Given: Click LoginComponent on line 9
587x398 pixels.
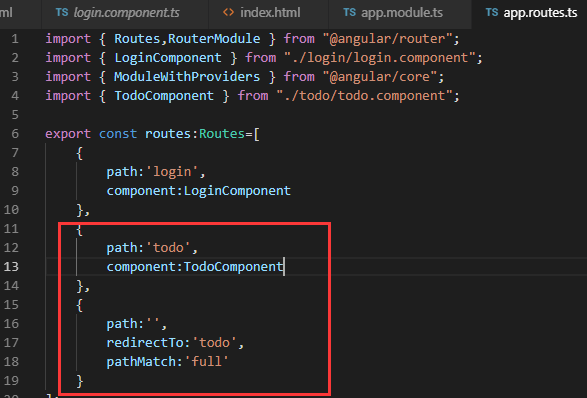Looking at the screenshot, I should tap(237, 191).
